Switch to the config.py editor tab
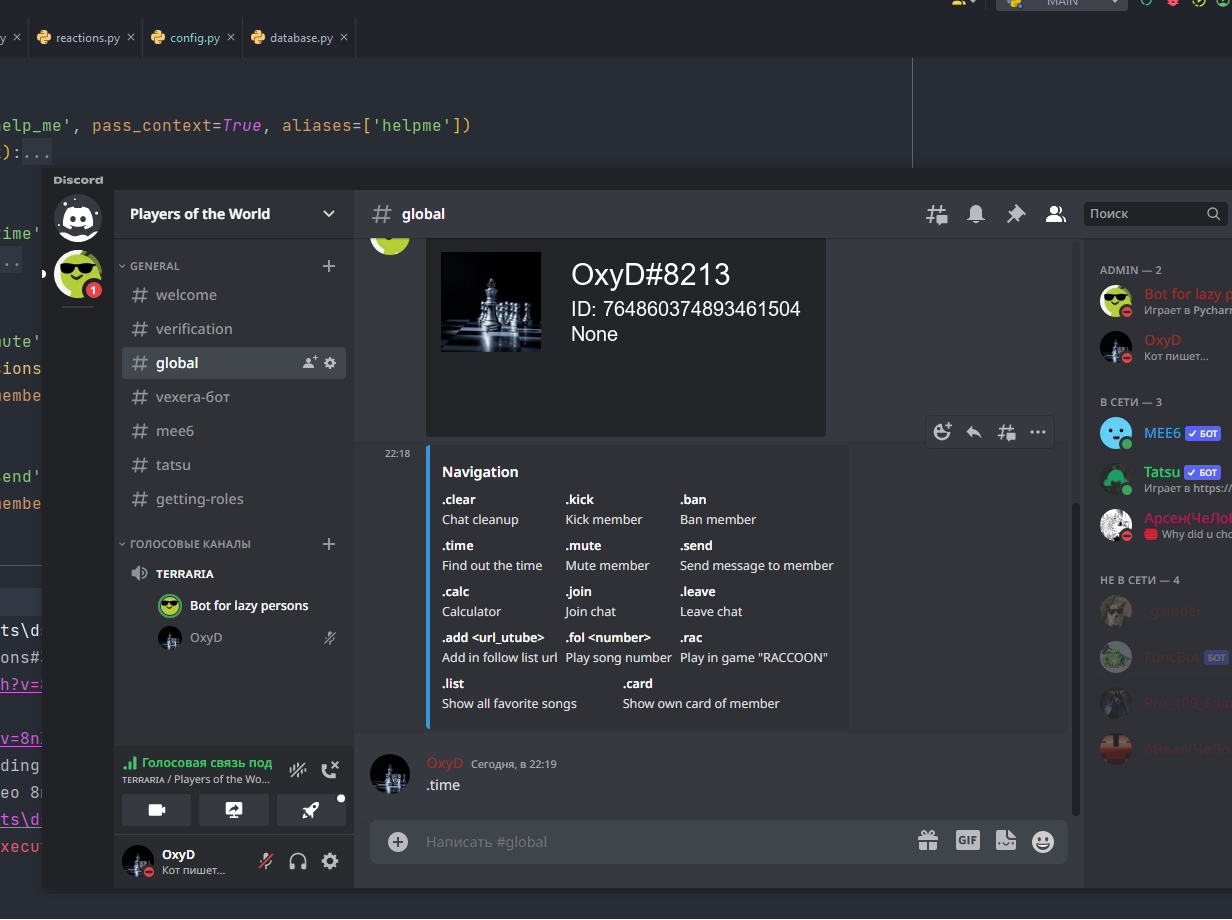 pos(194,38)
